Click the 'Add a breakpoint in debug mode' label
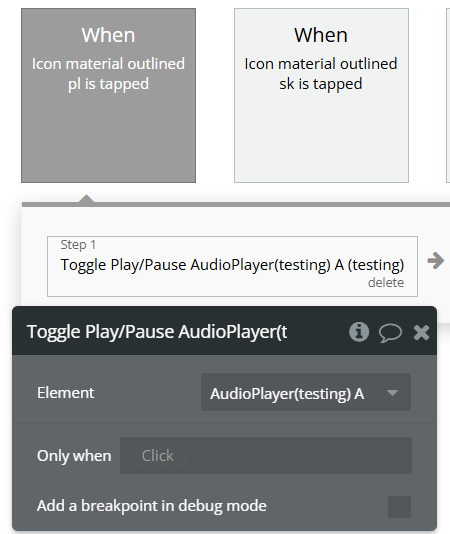 pos(152,506)
